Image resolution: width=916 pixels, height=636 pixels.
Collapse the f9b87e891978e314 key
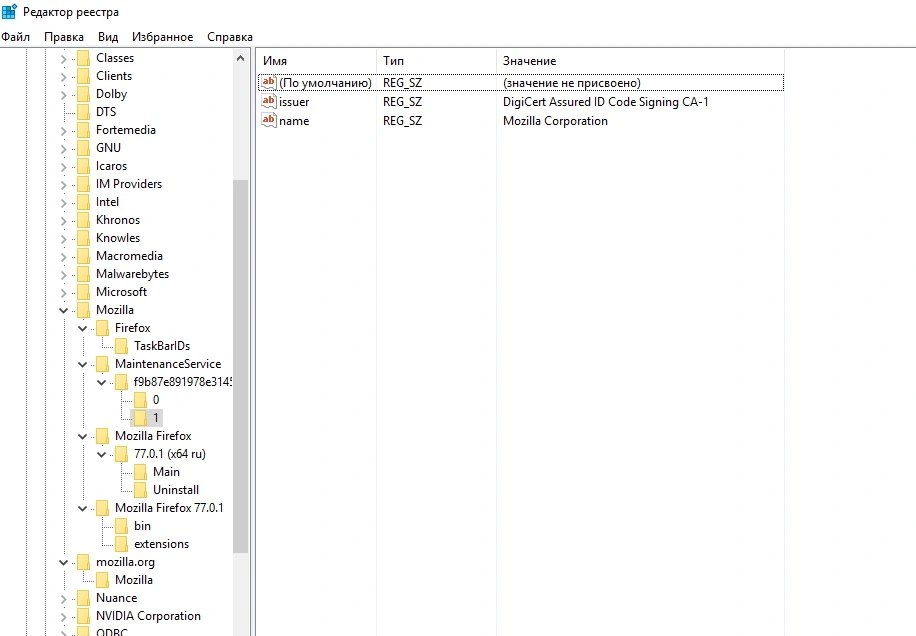101,383
